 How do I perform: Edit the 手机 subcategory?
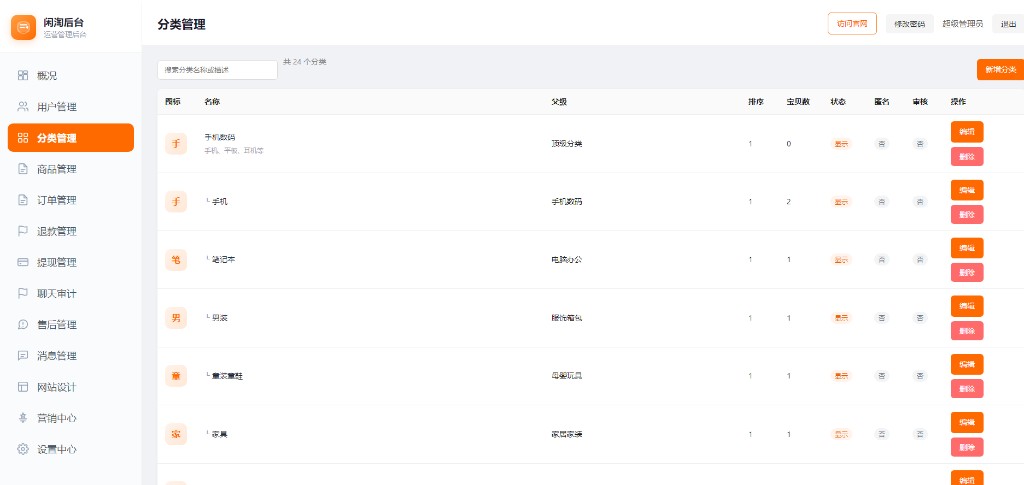967,190
